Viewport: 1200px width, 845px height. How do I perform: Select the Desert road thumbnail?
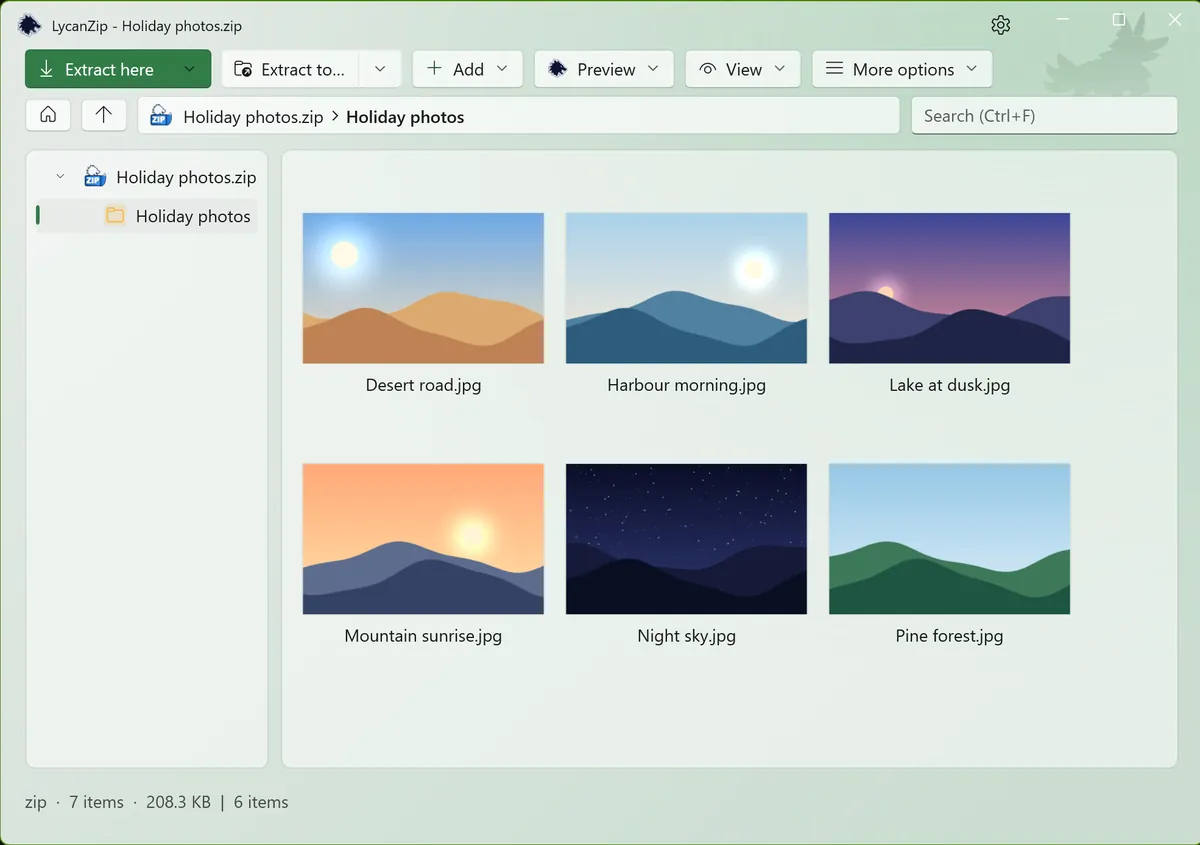pos(423,288)
